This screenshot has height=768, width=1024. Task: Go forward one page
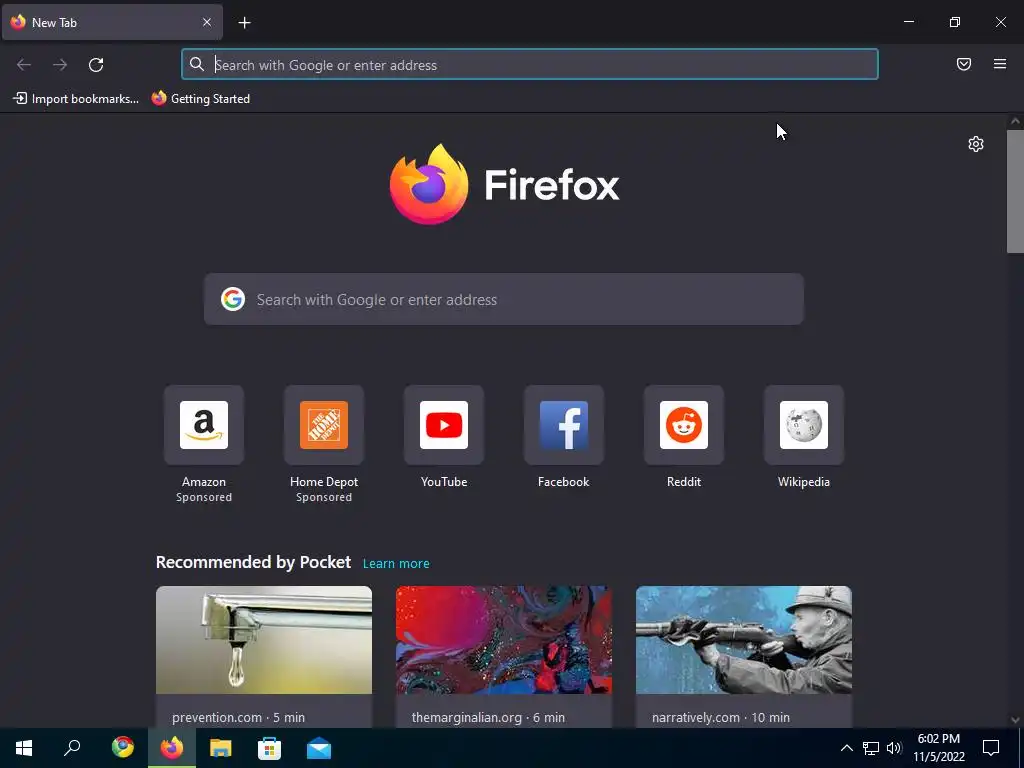pyautogui.click(x=60, y=65)
